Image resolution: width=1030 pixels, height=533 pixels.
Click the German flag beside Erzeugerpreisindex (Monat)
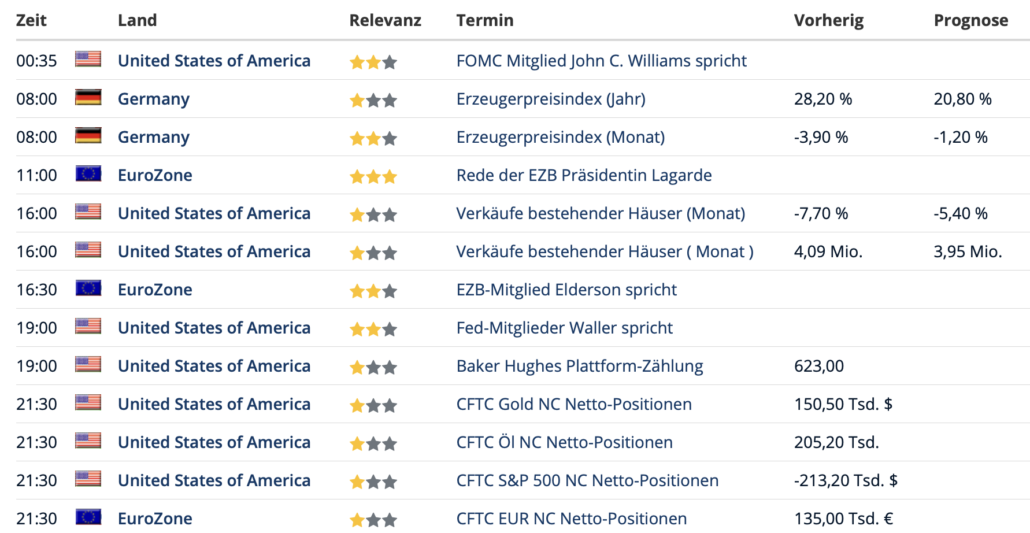[x=88, y=136]
